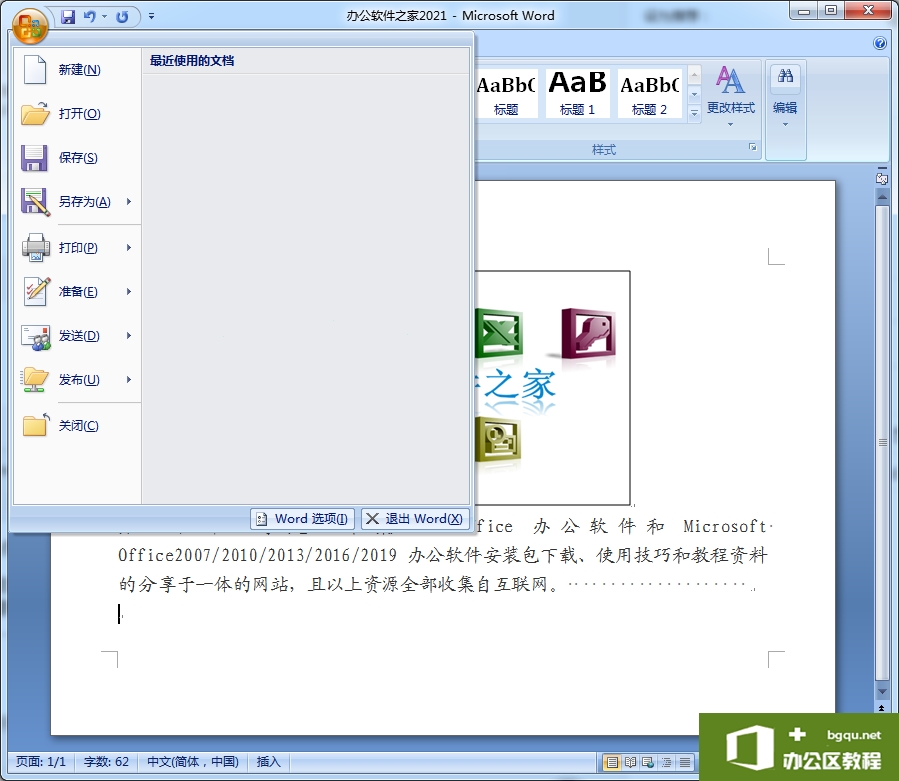Click the blank new document icon
899x781 pixels.
[x=35, y=69]
